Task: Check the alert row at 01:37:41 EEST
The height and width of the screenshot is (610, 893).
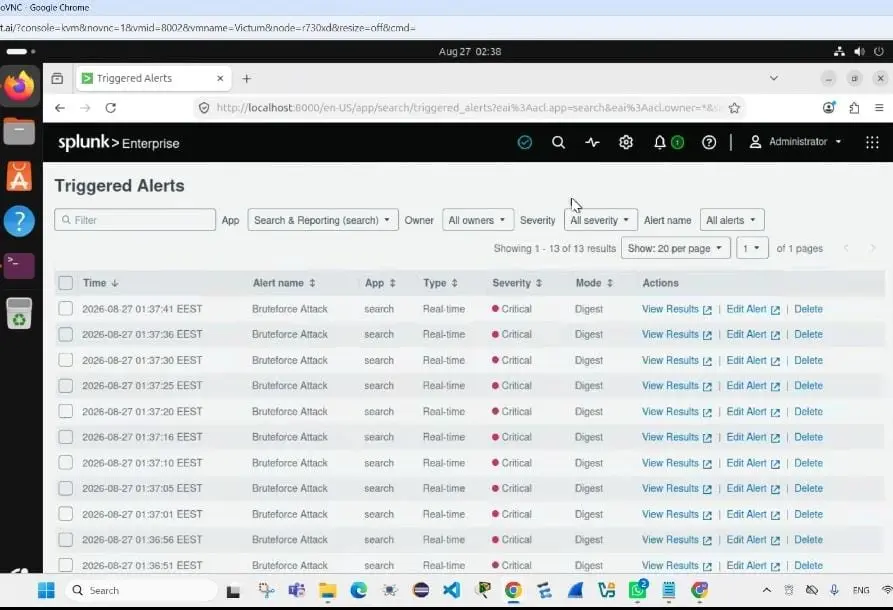Action: (65, 309)
